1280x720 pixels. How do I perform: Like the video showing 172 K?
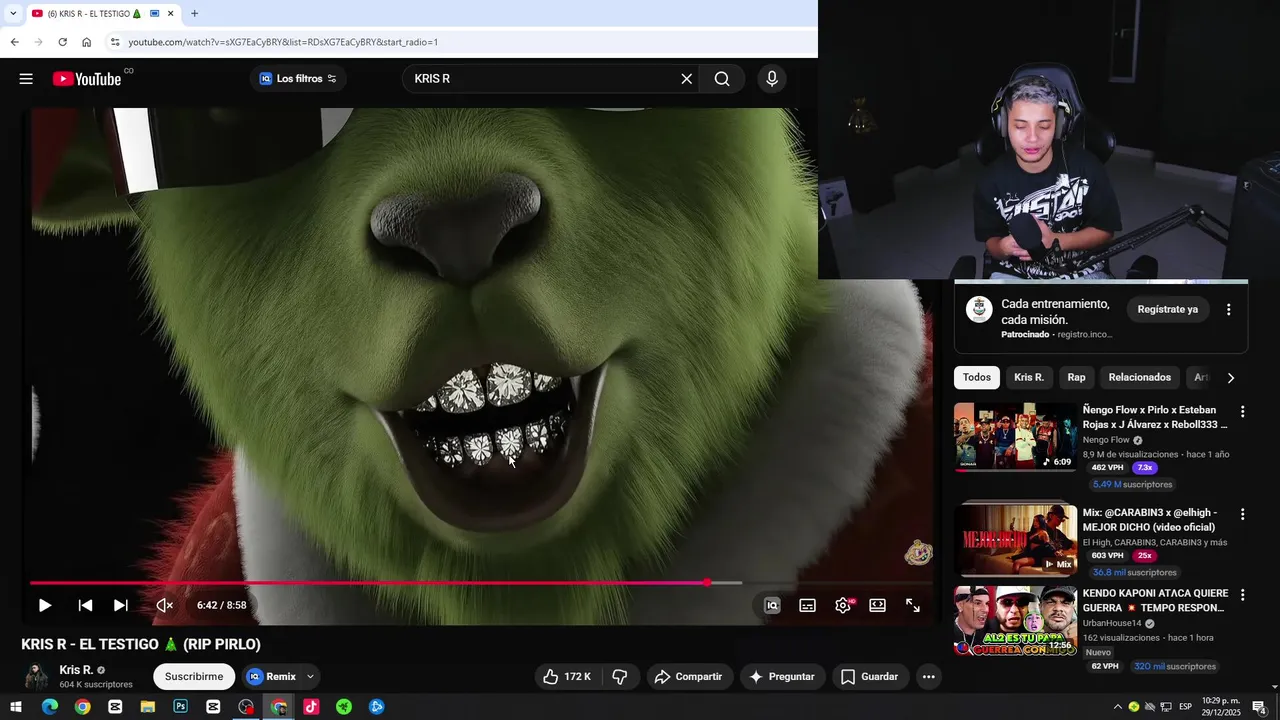click(566, 677)
